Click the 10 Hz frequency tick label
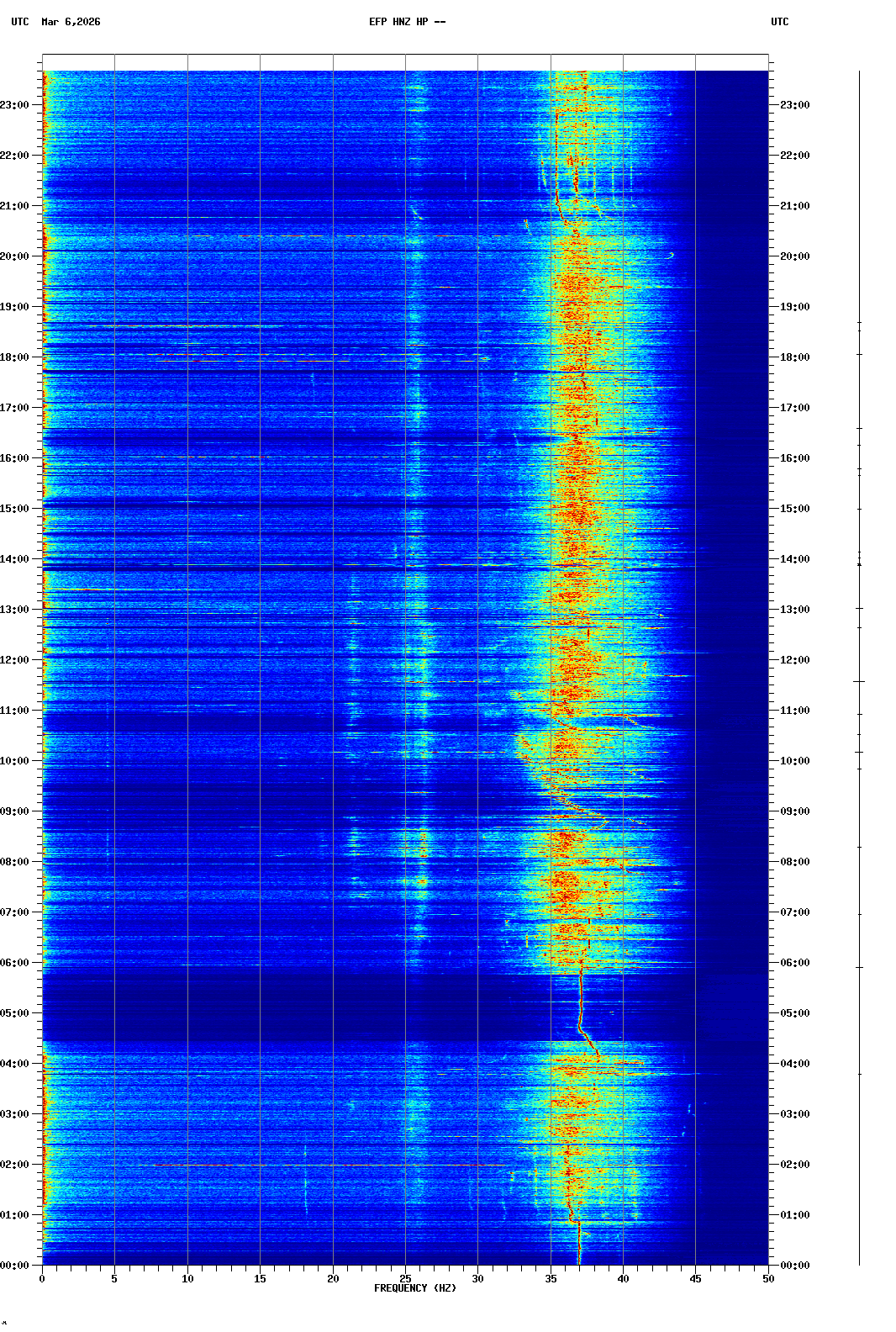The width and height of the screenshot is (896, 1332). pos(187,1279)
